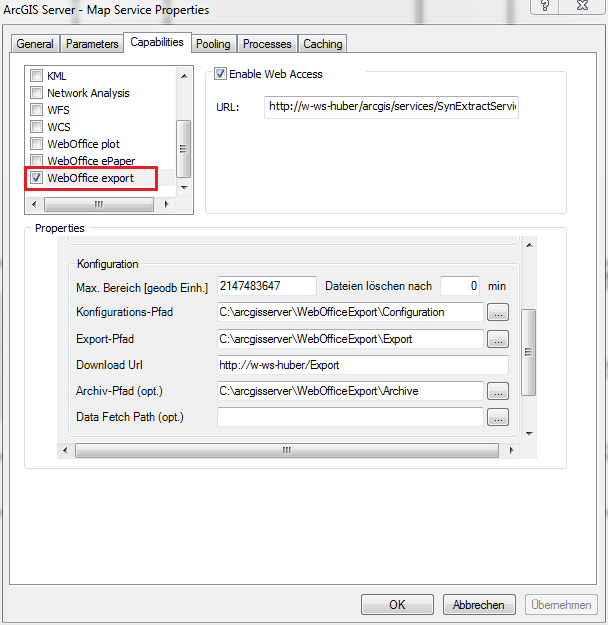Click the Max. Bereich value field
The height and width of the screenshot is (625, 608).
point(267,286)
